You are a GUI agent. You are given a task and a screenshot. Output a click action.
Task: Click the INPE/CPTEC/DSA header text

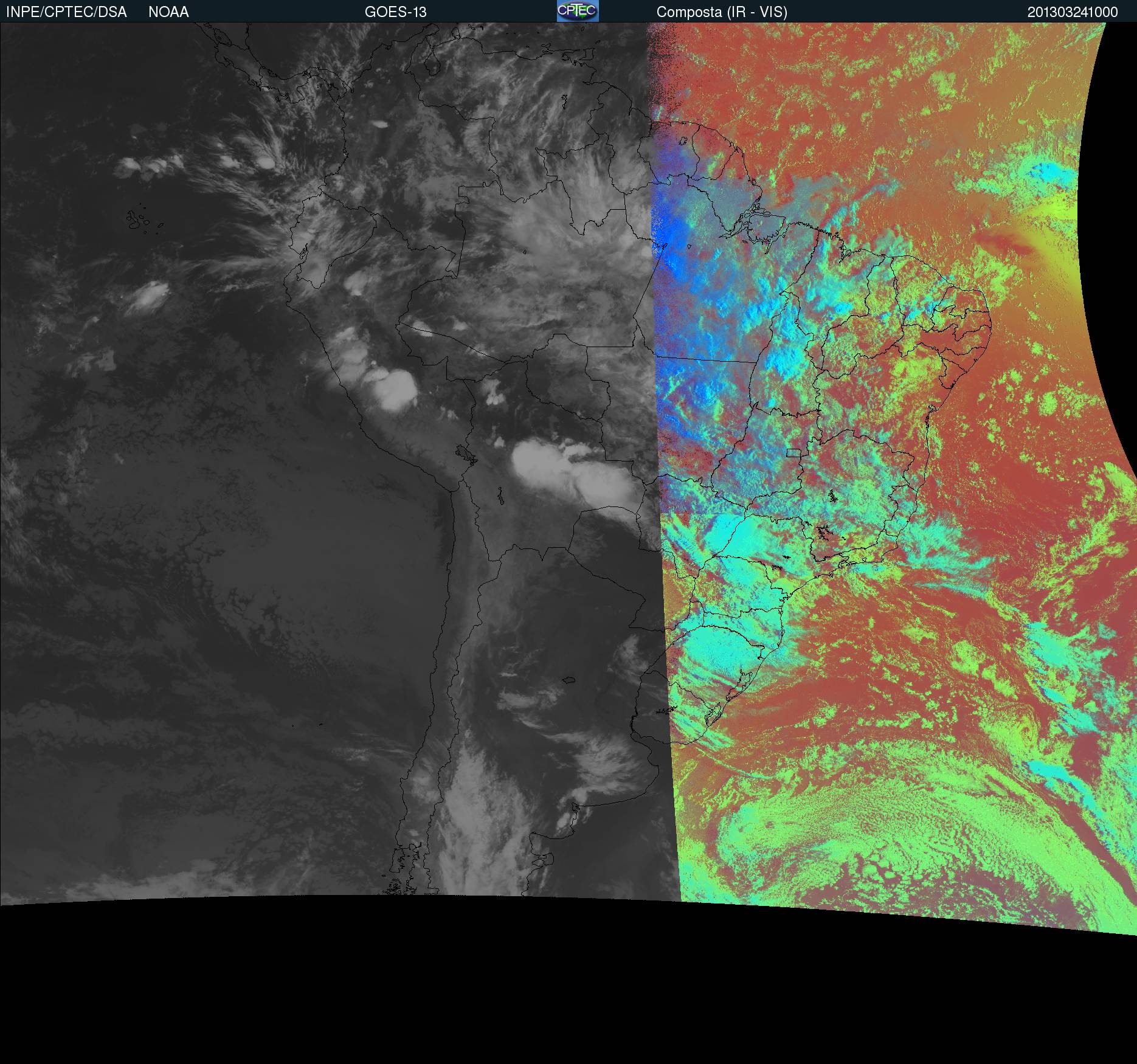66,12
